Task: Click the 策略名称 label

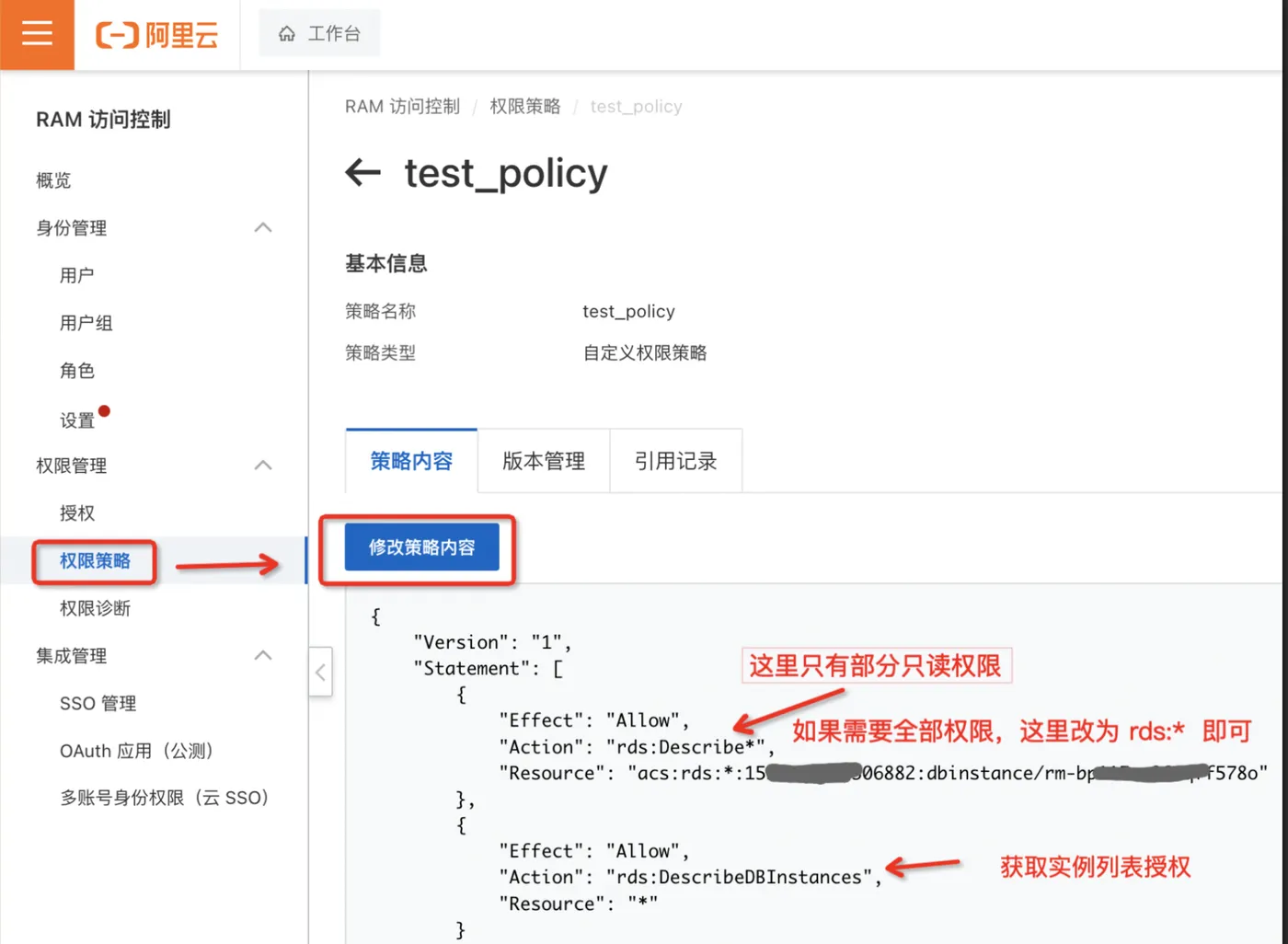Action: (380, 311)
